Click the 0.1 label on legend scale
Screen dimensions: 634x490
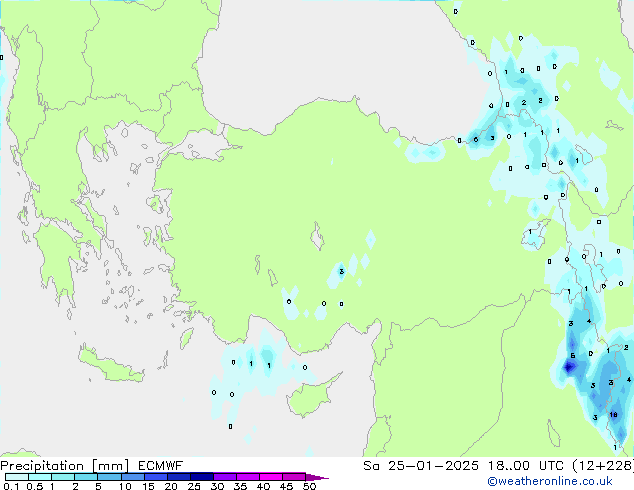click(x=10, y=487)
